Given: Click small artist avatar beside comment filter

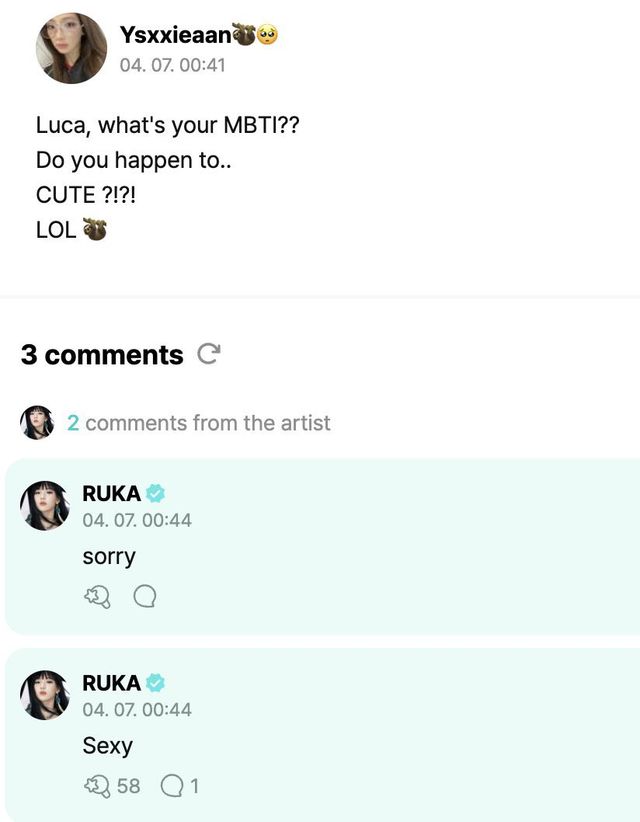Looking at the screenshot, I should click(x=37, y=423).
